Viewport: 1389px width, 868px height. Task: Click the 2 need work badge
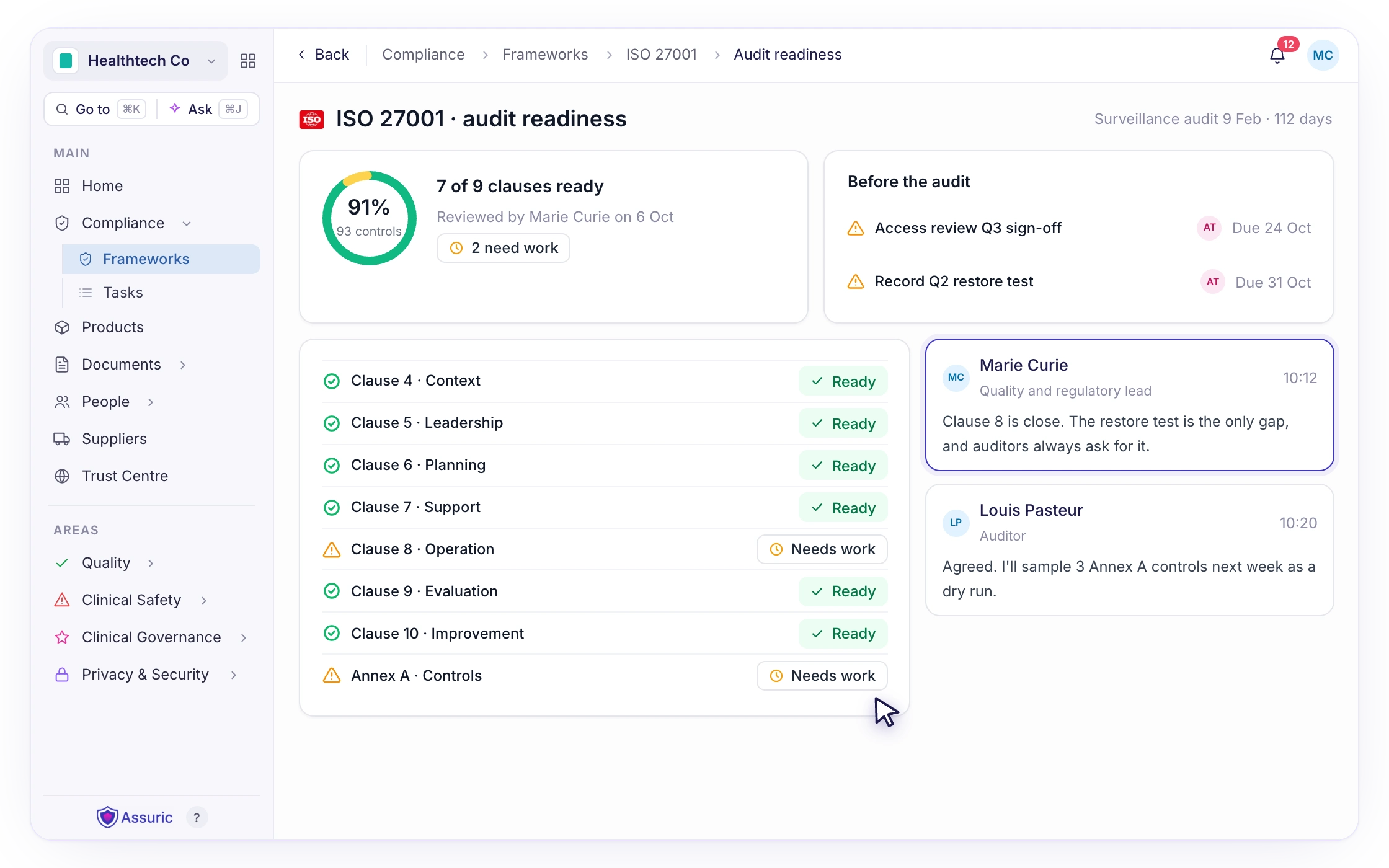point(504,248)
